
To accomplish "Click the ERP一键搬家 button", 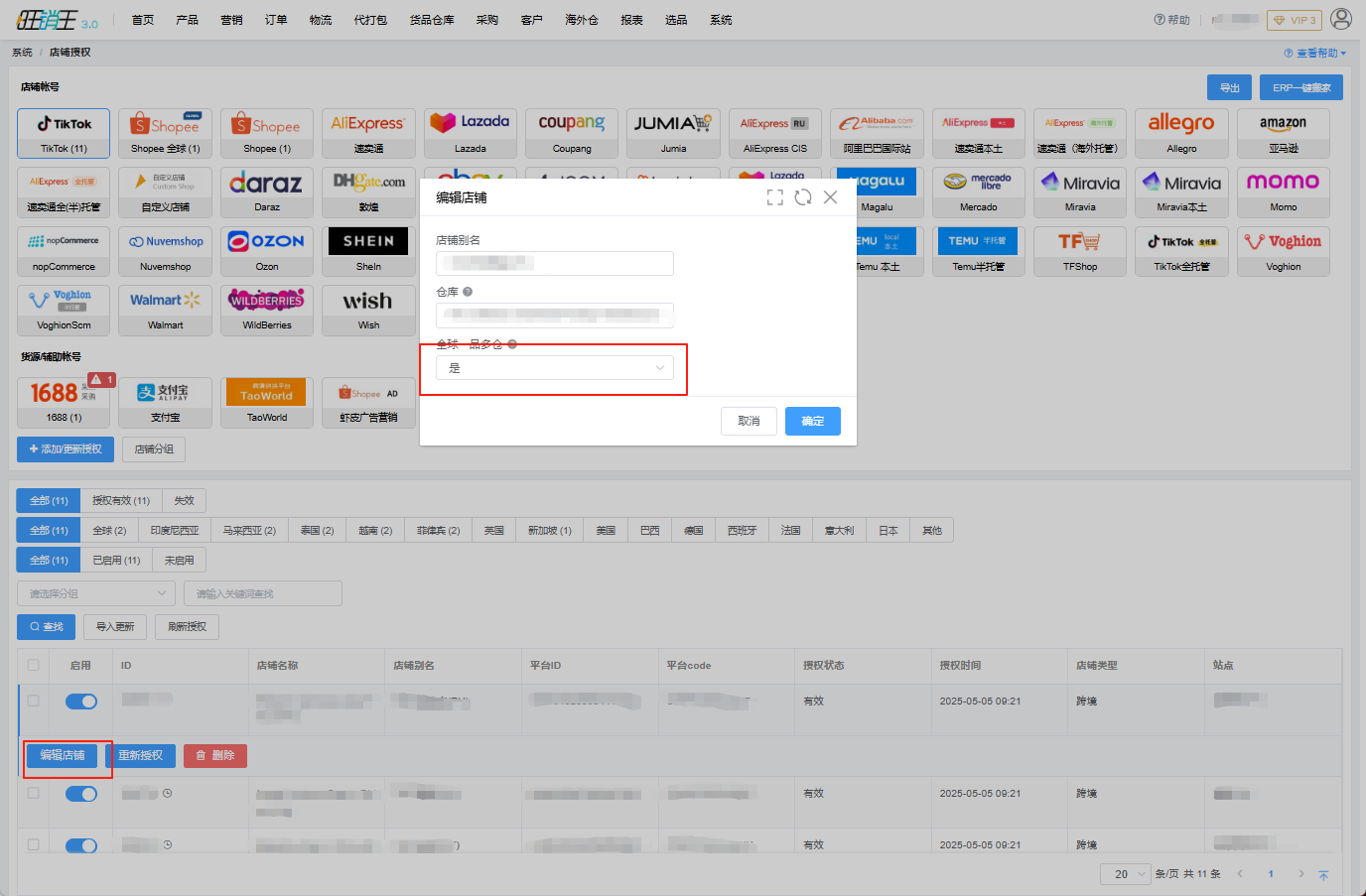I will tap(1301, 87).
